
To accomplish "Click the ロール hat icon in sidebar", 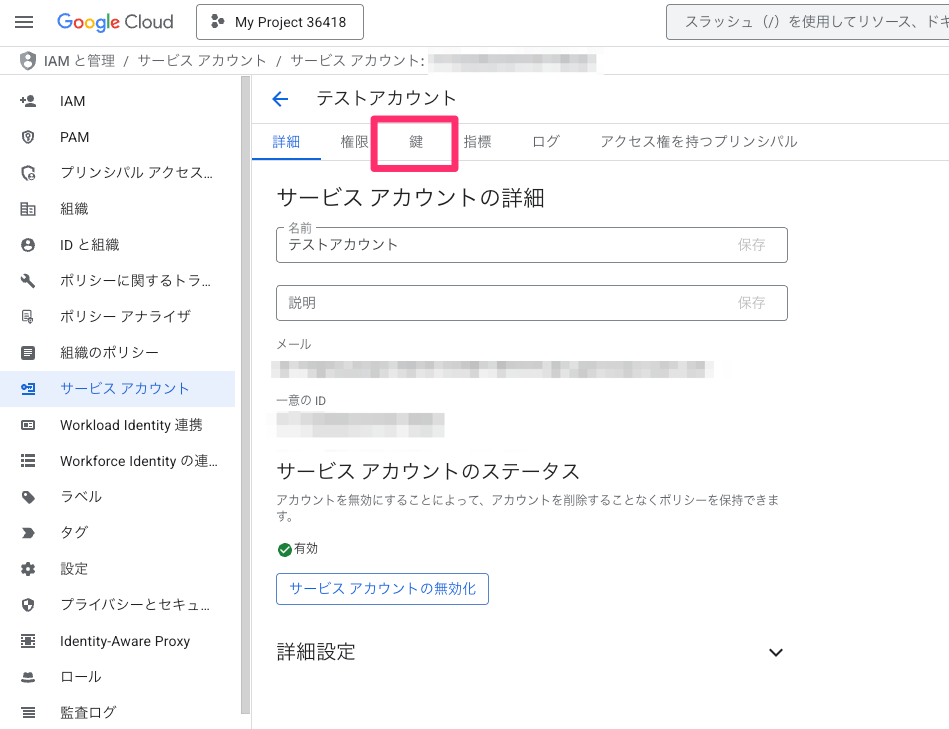I will pyautogui.click(x=28, y=677).
